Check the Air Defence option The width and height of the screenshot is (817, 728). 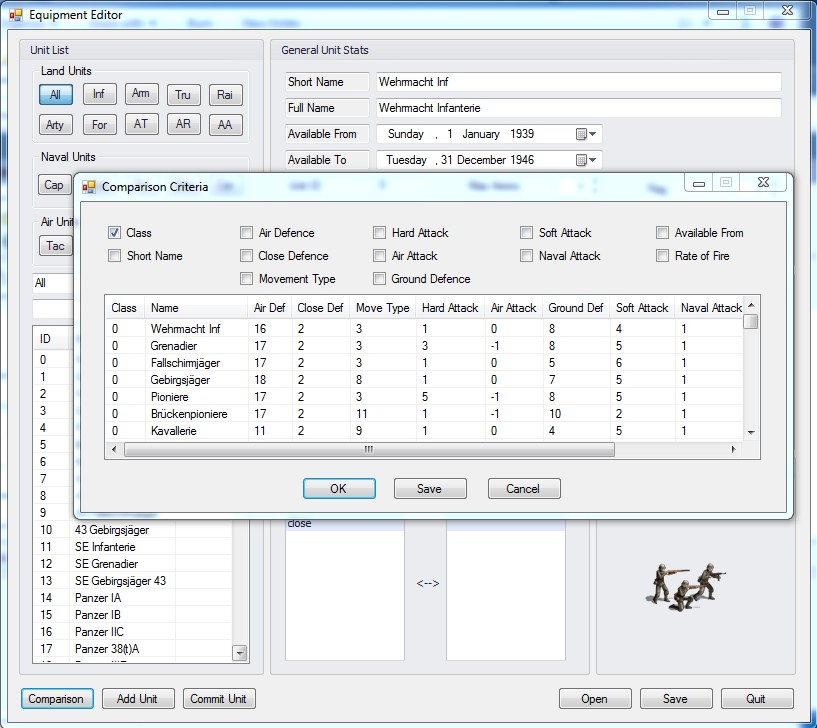click(246, 233)
